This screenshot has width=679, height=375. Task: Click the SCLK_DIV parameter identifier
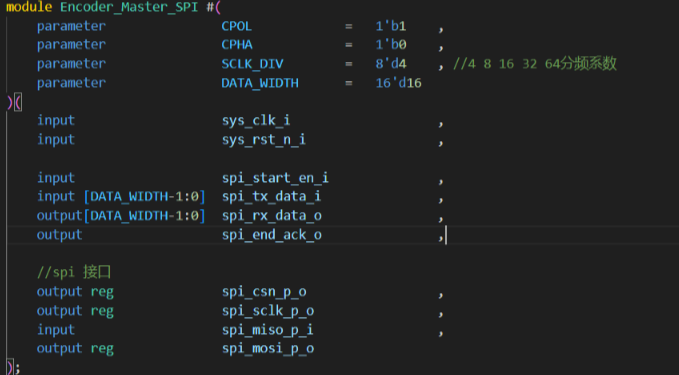252,64
